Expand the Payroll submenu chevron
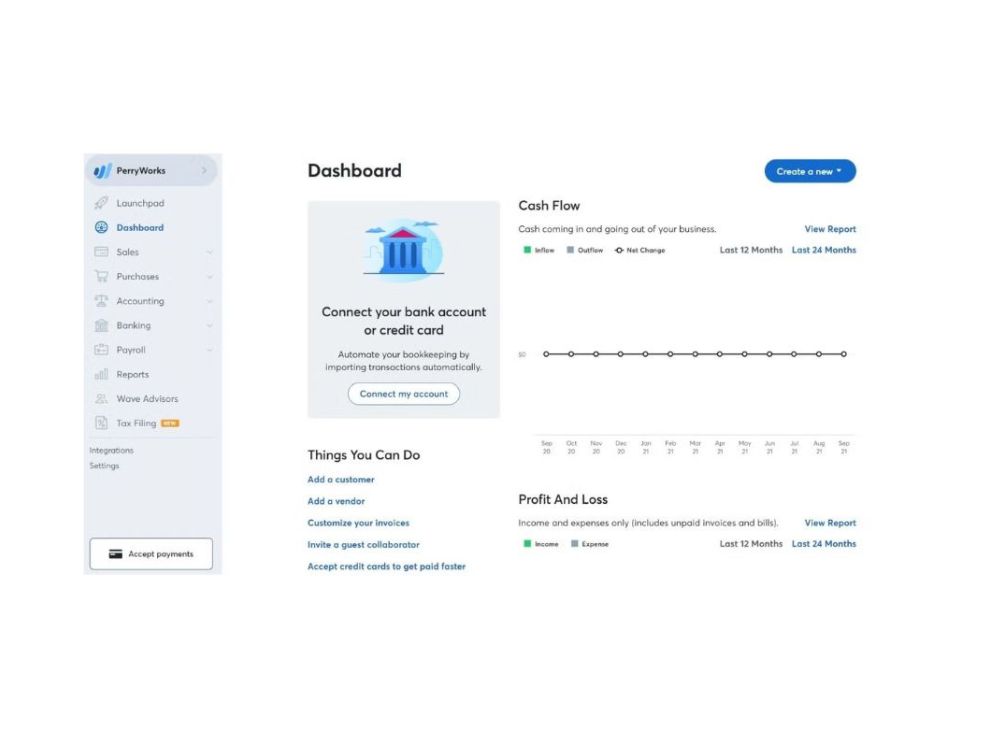The image size is (1000, 750). click(x=209, y=350)
